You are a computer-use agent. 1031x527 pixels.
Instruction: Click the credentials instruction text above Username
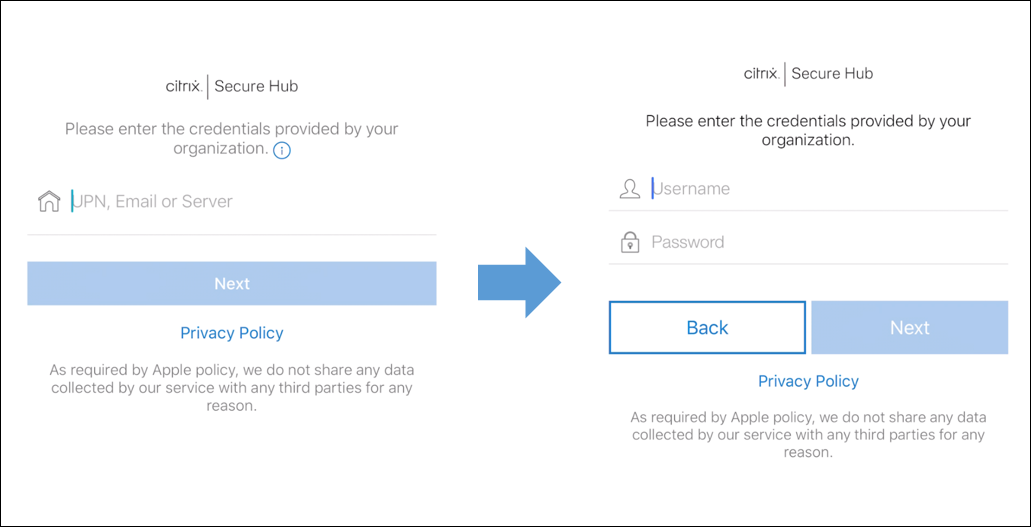point(808,131)
